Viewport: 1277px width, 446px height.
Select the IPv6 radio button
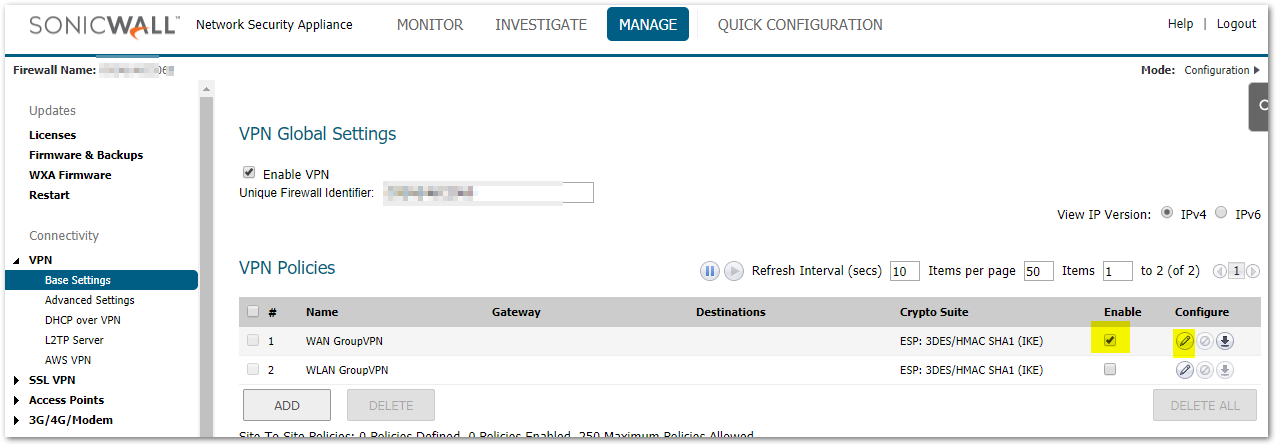click(x=1221, y=213)
